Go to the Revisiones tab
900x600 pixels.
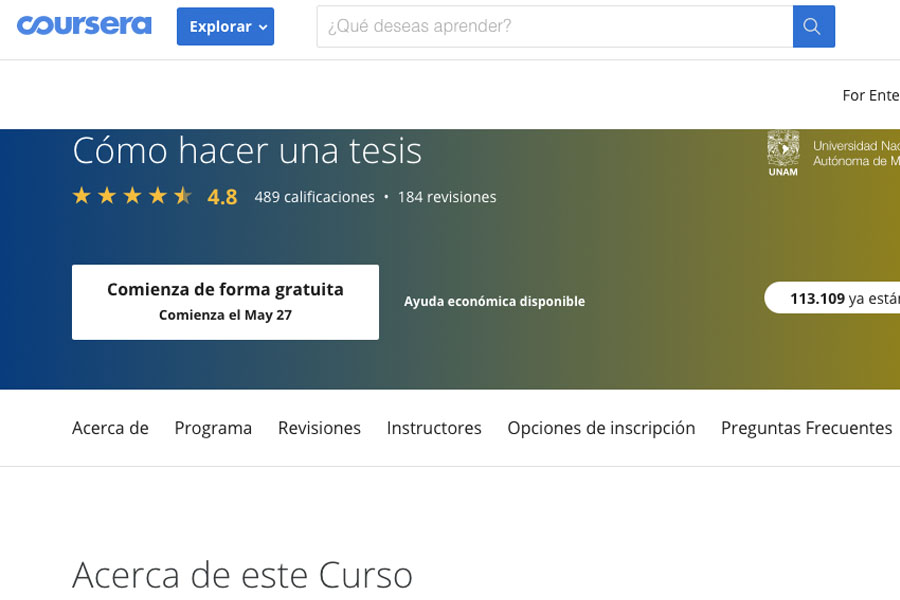click(319, 428)
